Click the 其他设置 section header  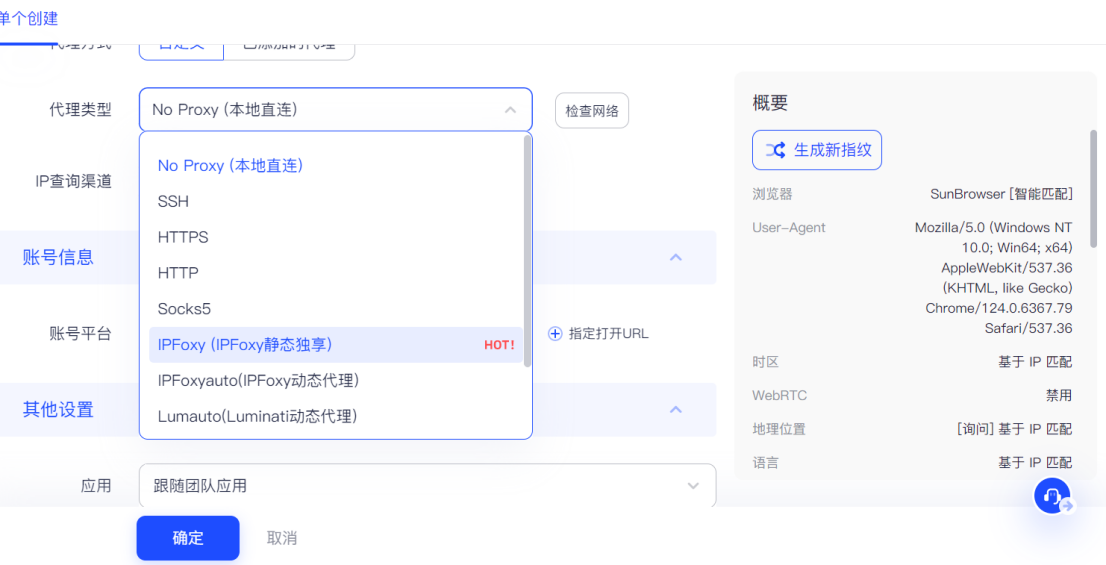pyautogui.click(x=358, y=410)
